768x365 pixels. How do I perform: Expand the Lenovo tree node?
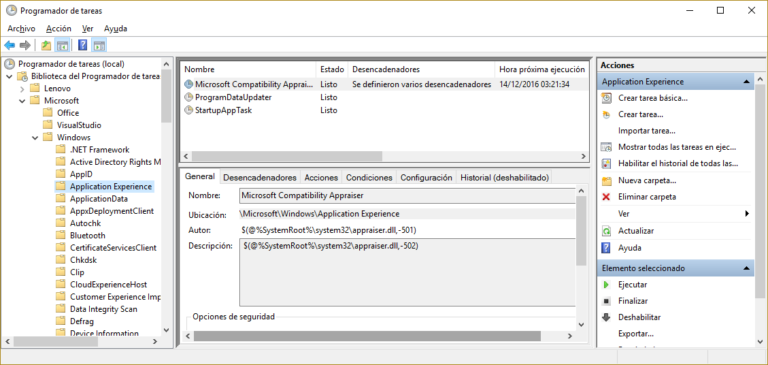pyautogui.click(x=22, y=89)
